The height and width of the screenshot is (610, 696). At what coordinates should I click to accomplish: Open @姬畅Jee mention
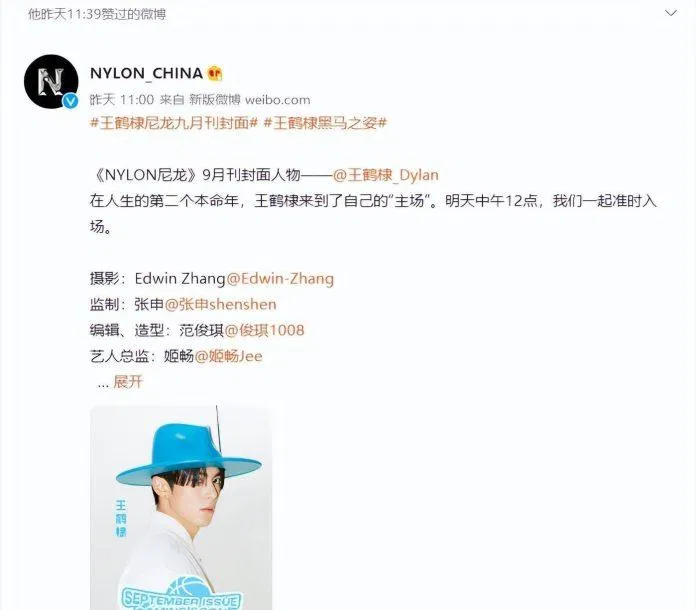[229, 356]
